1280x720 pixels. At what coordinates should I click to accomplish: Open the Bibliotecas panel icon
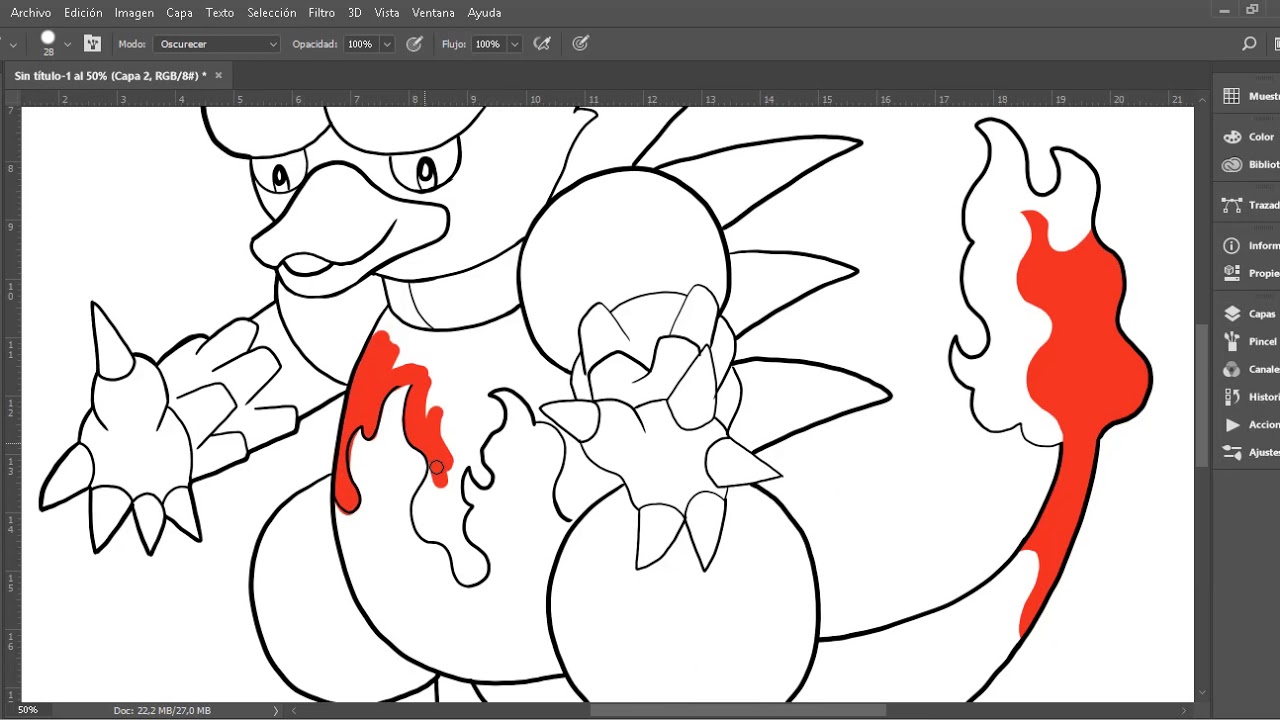pos(1232,165)
